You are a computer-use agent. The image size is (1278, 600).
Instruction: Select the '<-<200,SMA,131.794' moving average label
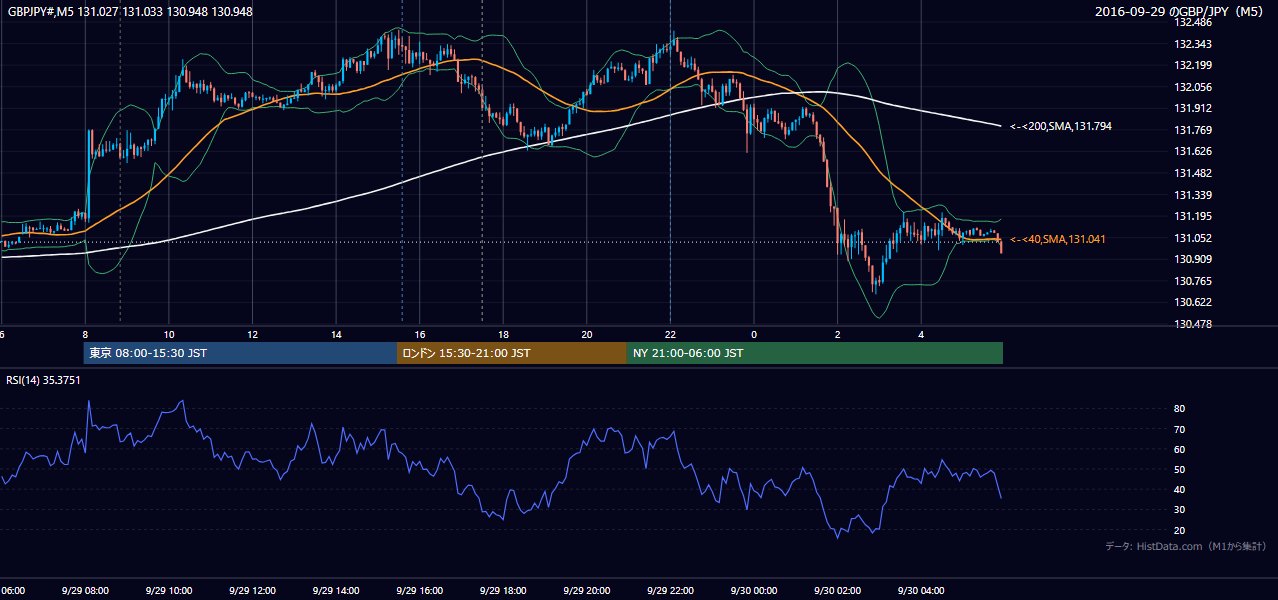[1061, 126]
